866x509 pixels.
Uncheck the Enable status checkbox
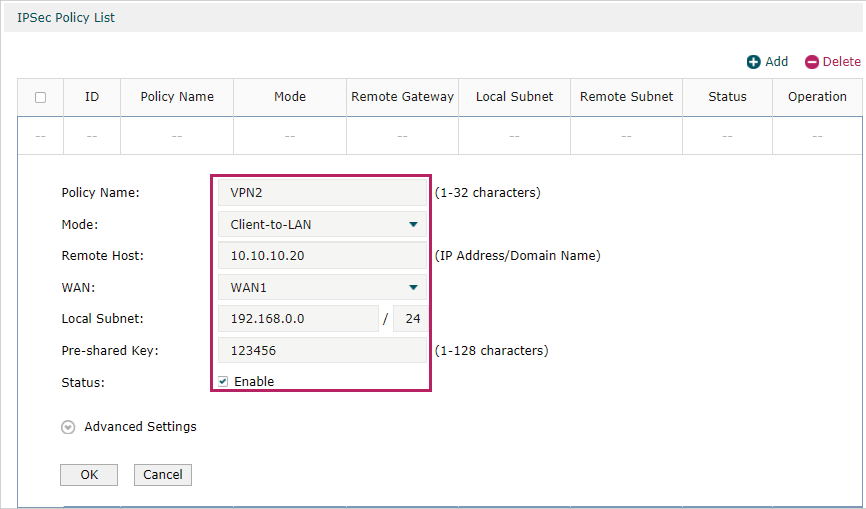223,382
